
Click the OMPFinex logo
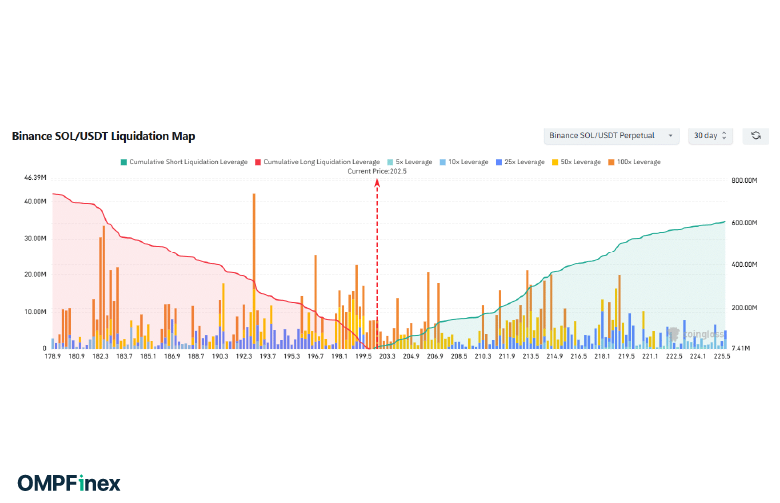tap(69, 483)
